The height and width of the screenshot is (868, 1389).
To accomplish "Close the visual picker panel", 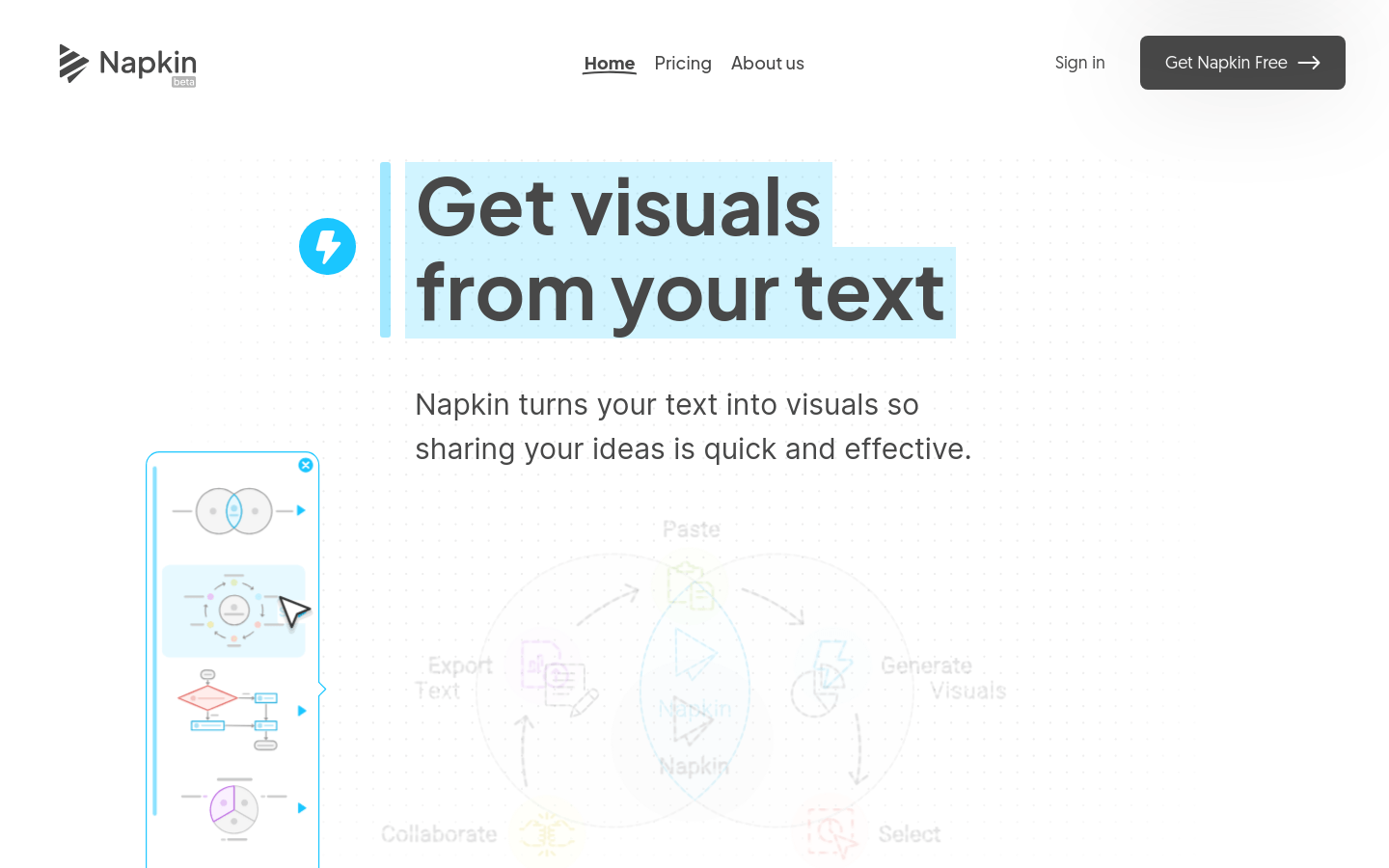I will [306, 465].
